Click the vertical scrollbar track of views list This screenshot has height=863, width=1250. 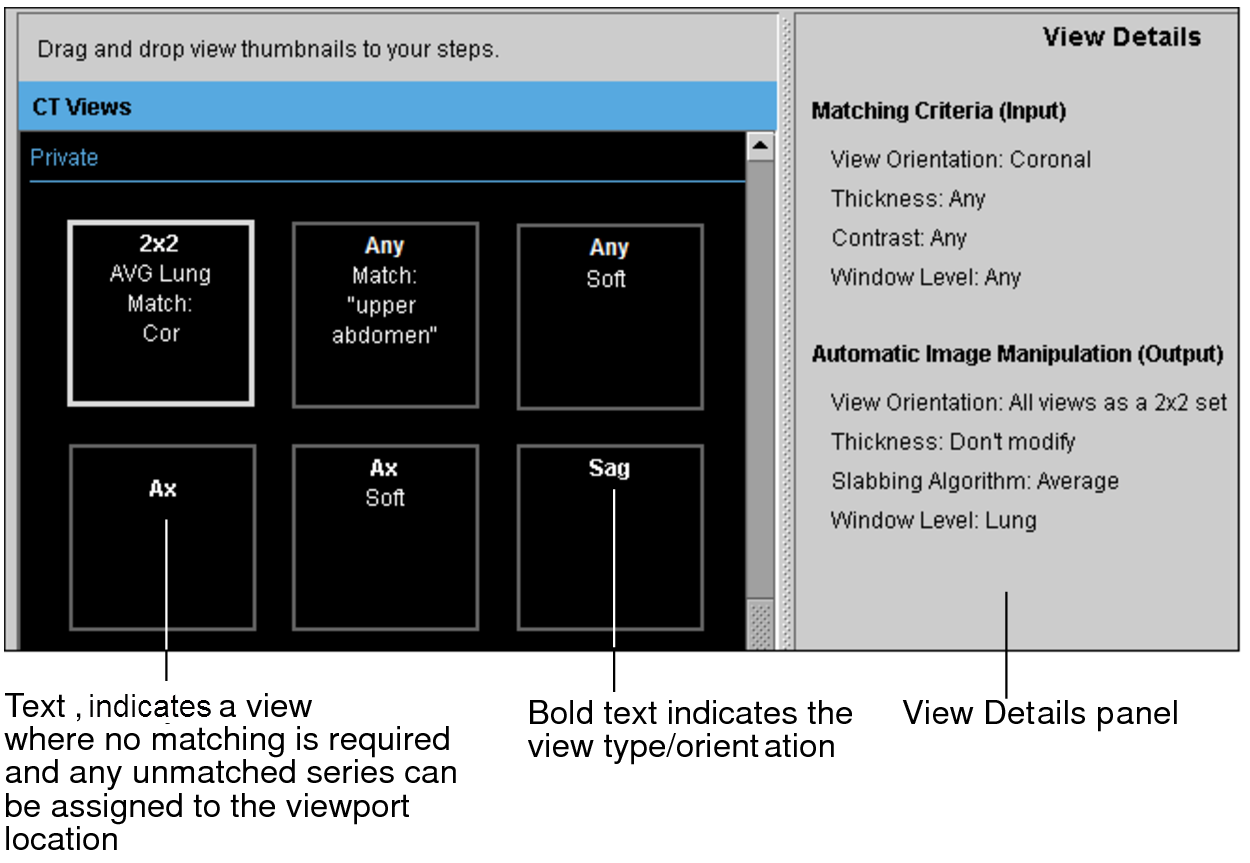(761, 400)
